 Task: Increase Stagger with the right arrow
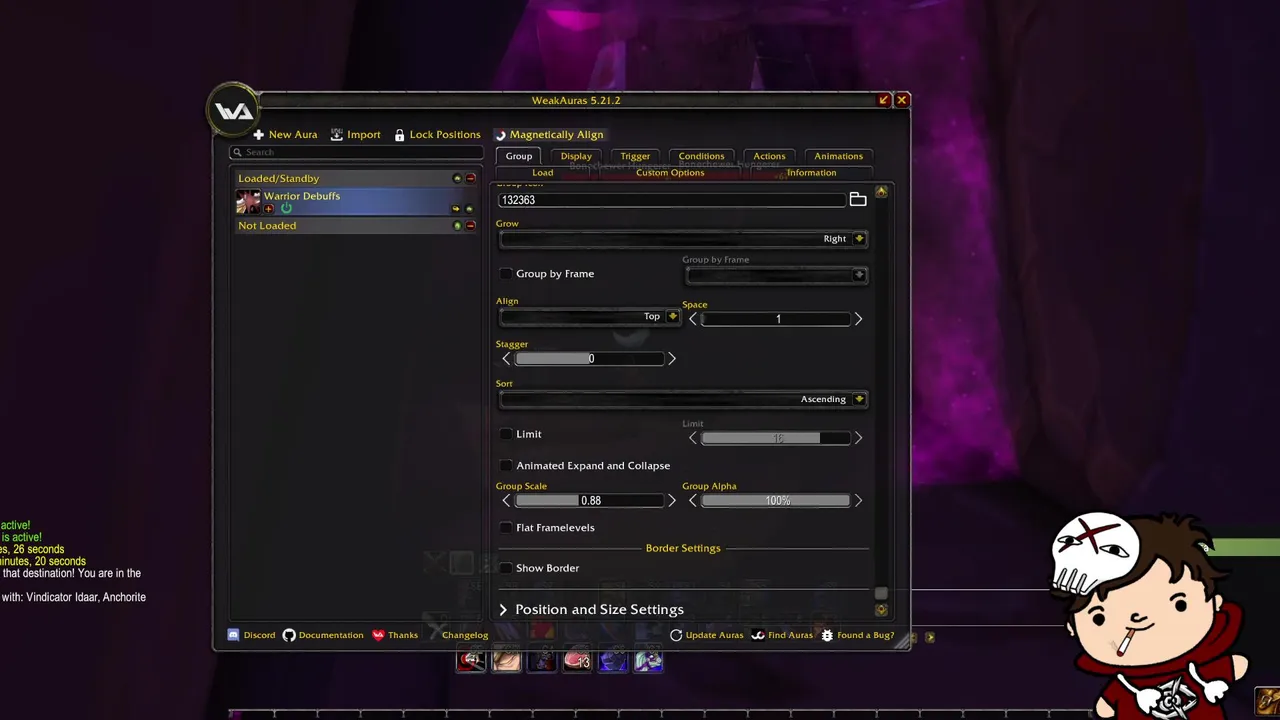tap(671, 359)
